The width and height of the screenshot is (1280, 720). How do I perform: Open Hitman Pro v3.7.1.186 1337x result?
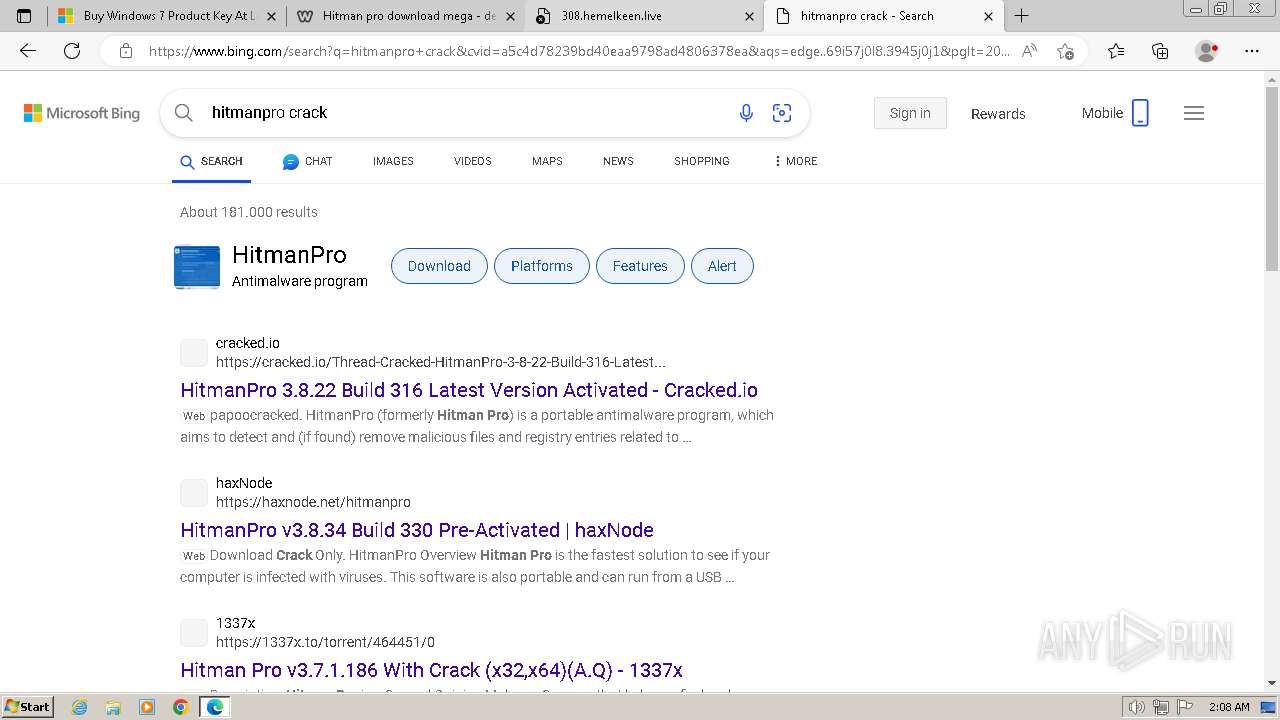click(x=431, y=670)
